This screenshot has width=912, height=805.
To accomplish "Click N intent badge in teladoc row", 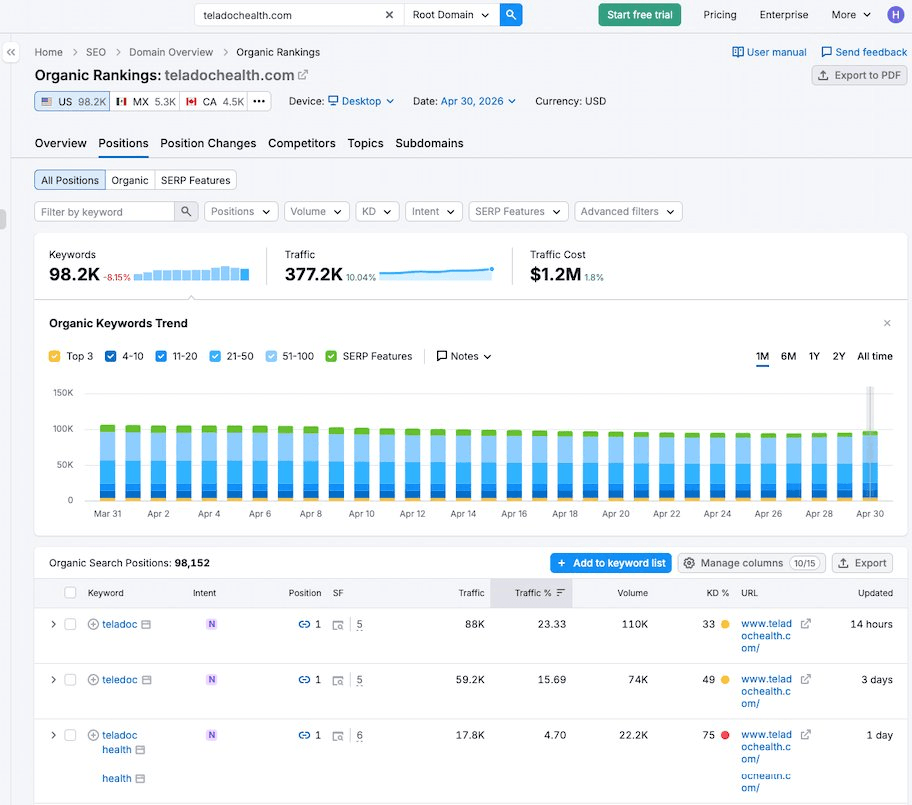I will tap(212, 624).
